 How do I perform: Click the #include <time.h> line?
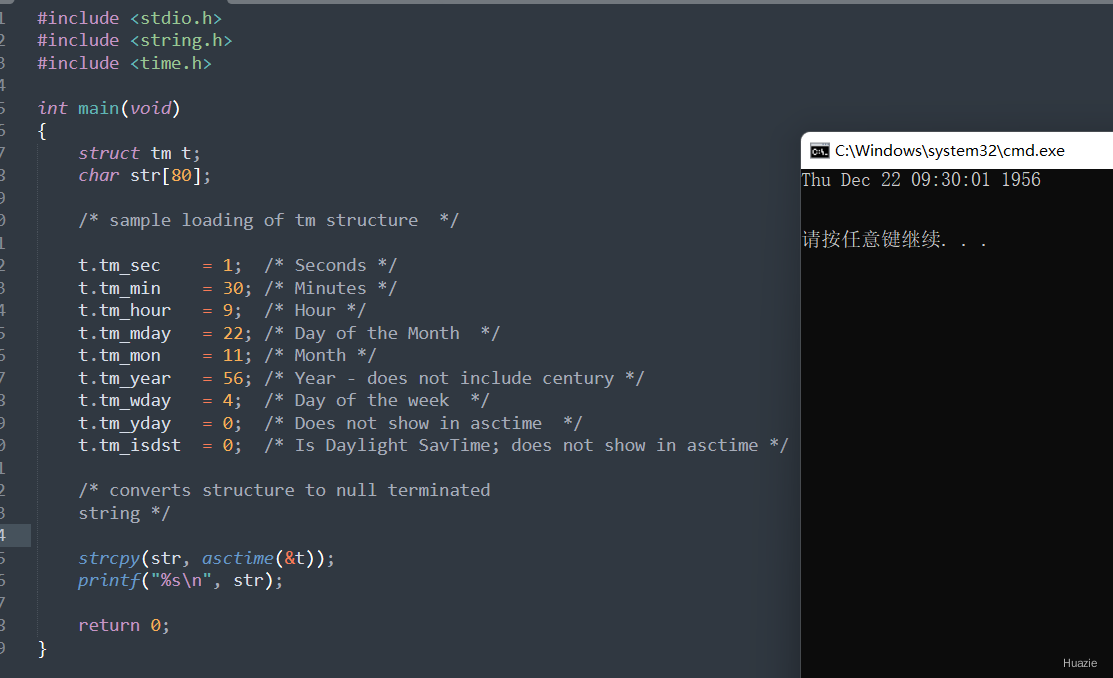click(125, 63)
